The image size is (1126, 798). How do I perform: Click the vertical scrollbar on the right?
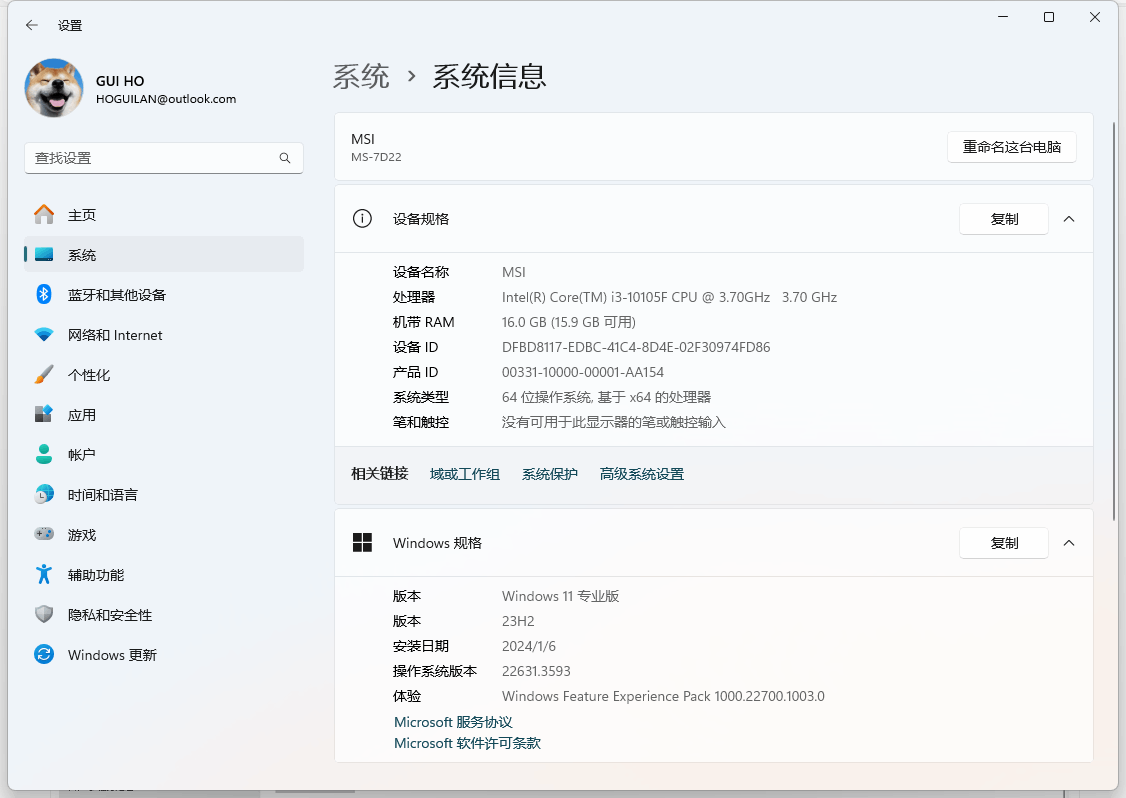(1114, 320)
